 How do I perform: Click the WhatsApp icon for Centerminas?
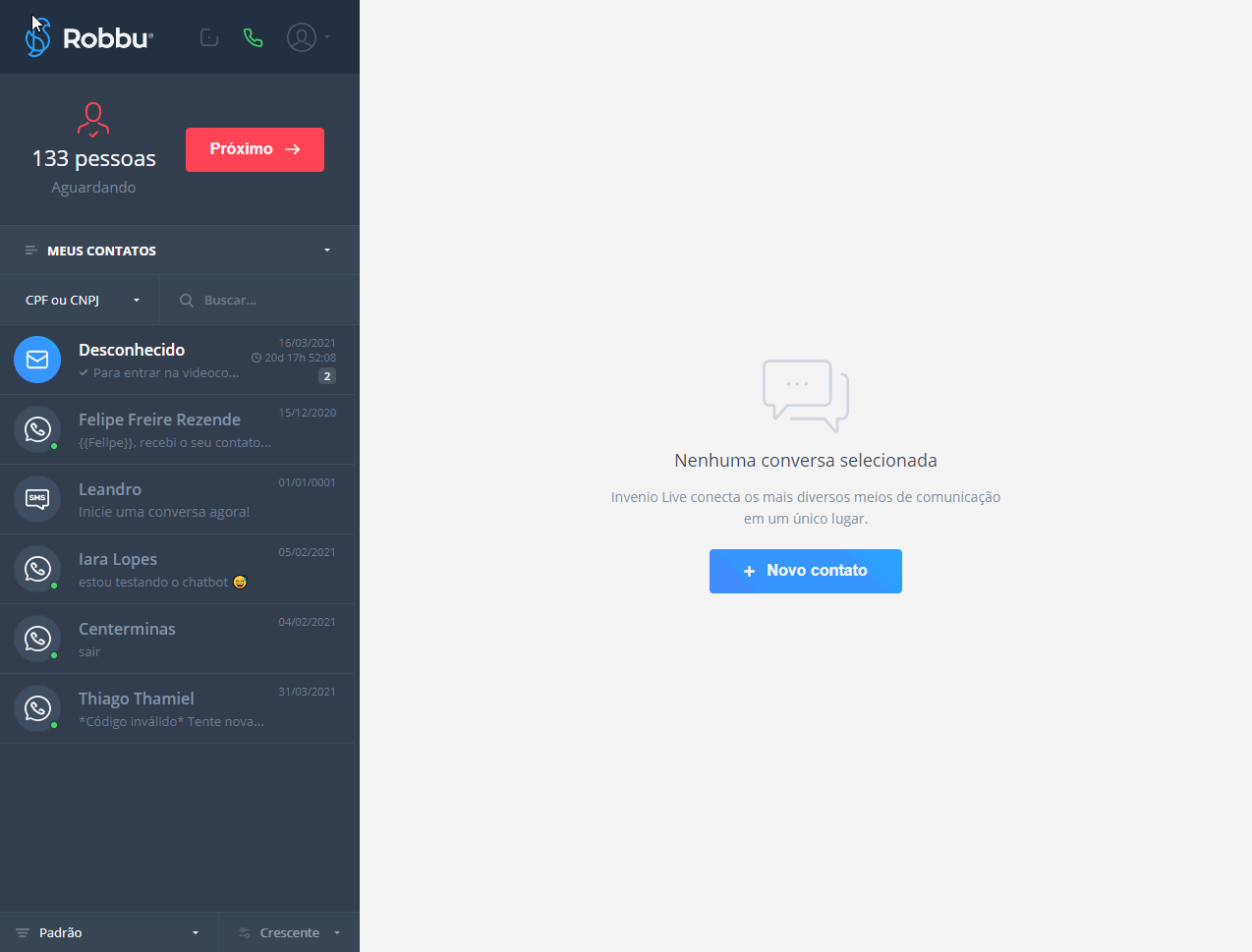click(37, 639)
